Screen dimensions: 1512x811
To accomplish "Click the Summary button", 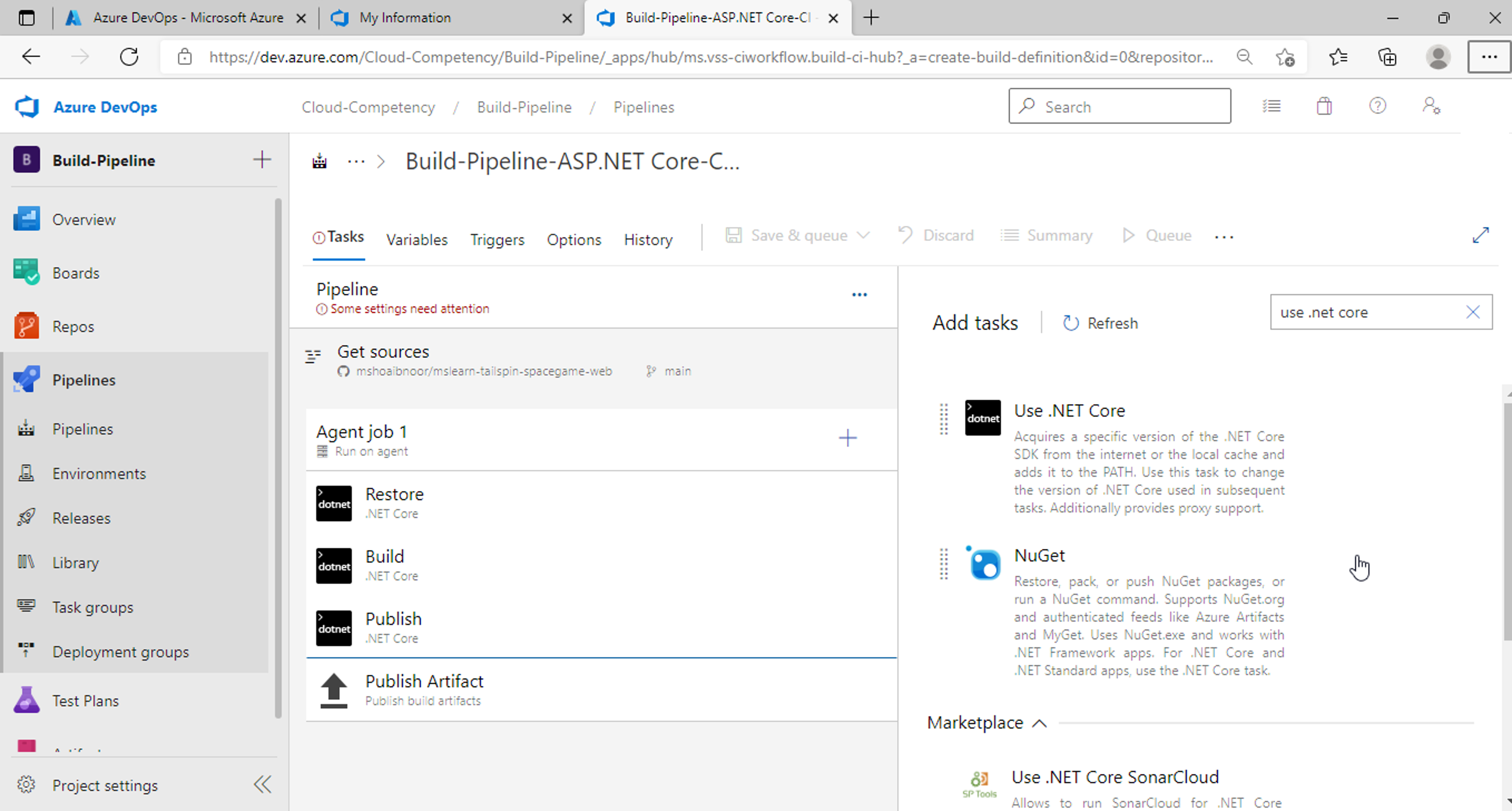I will [x=1047, y=235].
